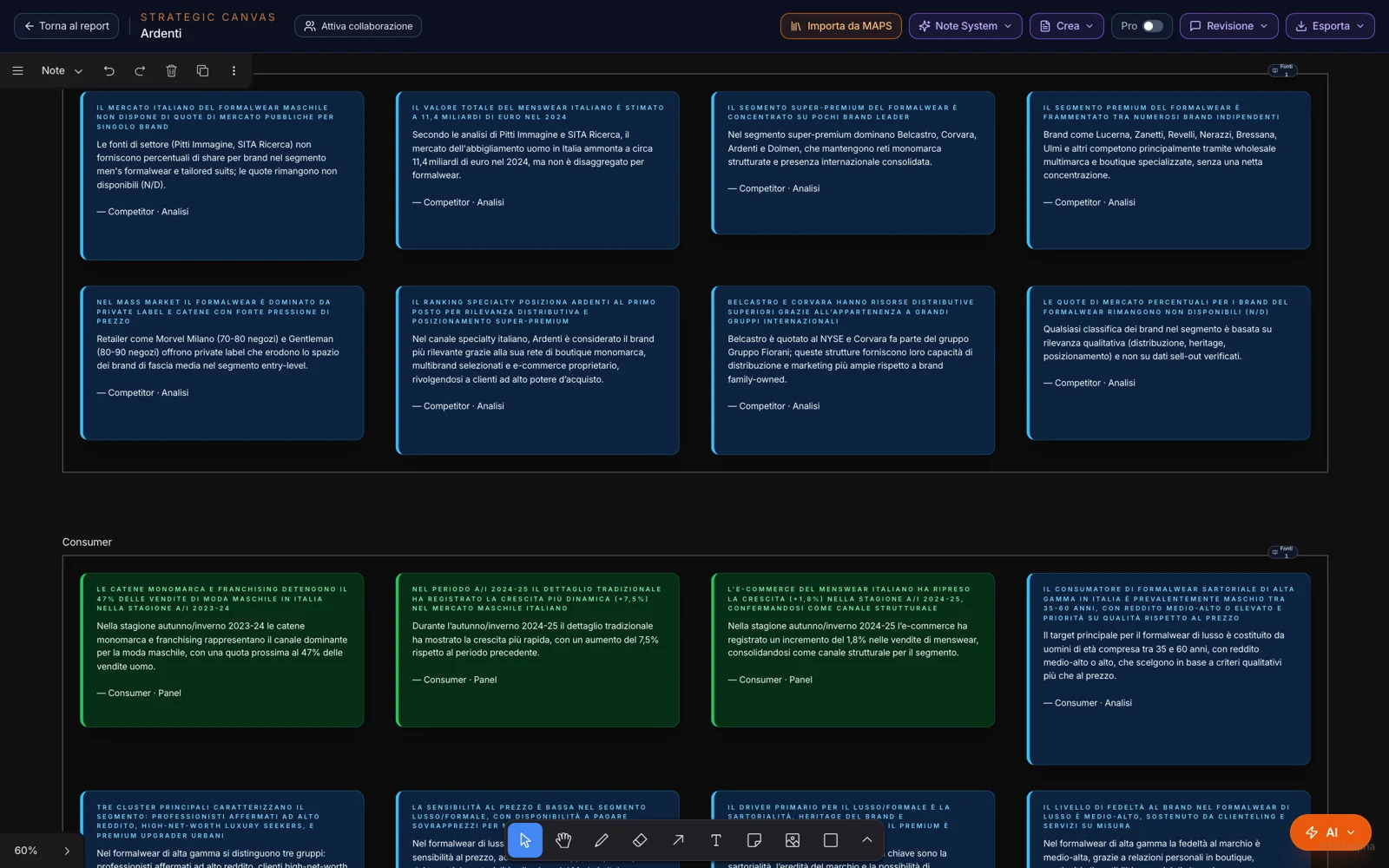The width and height of the screenshot is (1389, 868).
Task: Click the undo arrow icon
Action: (x=109, y=70)
